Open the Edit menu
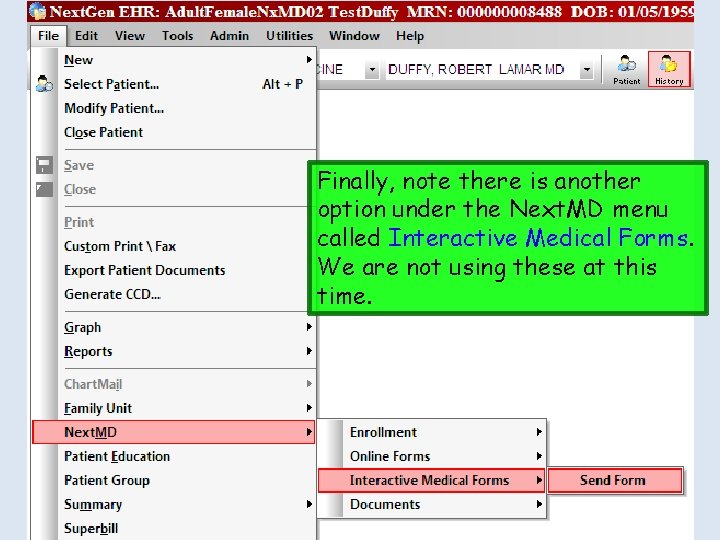 click(x=86, y=36)
